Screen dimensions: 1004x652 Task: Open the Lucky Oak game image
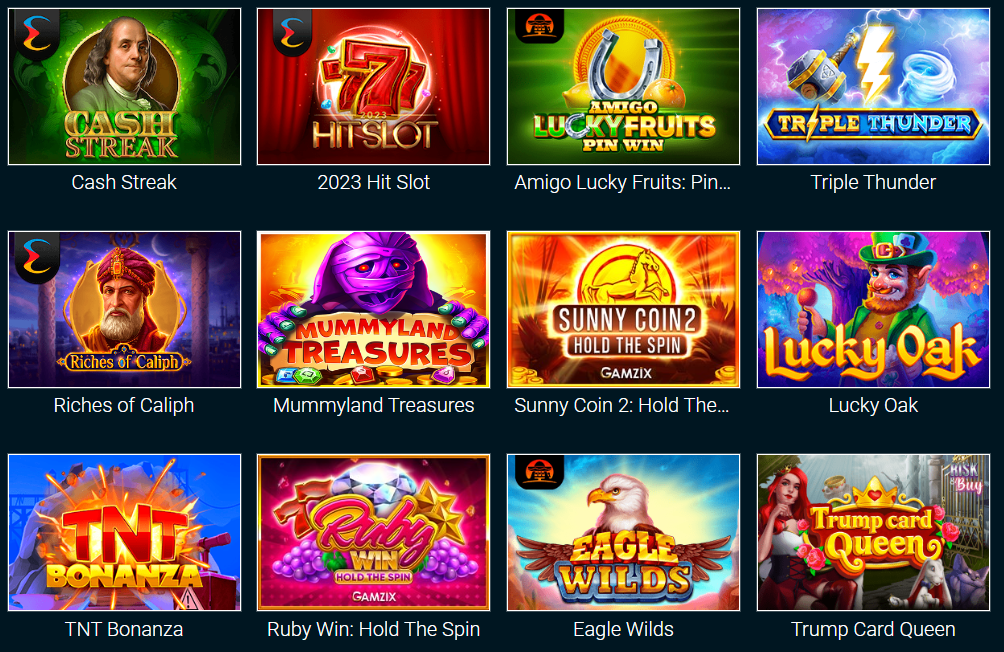coord(873,309)
